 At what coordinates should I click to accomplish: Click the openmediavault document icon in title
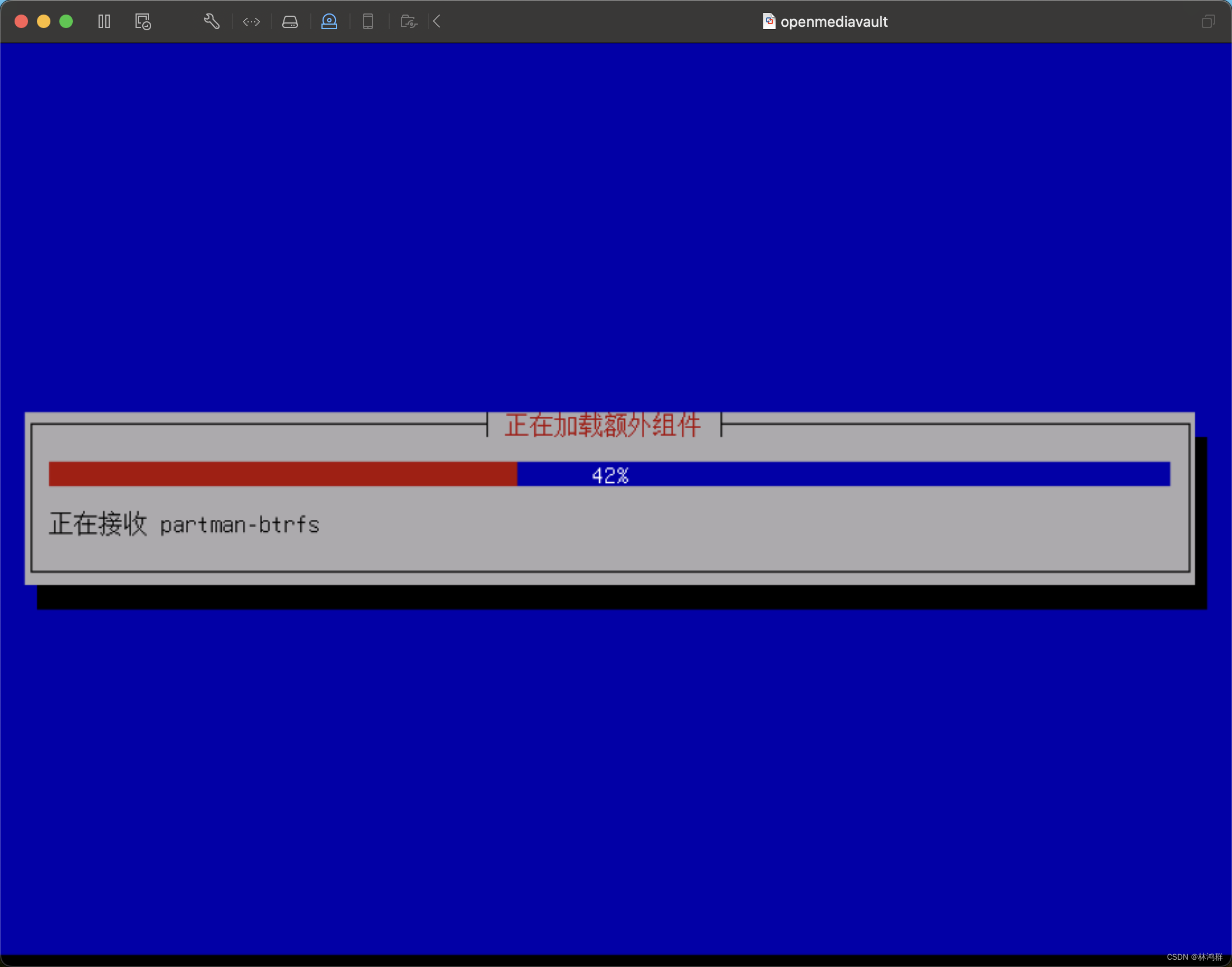pyautogui.click(x=768, y=21)
